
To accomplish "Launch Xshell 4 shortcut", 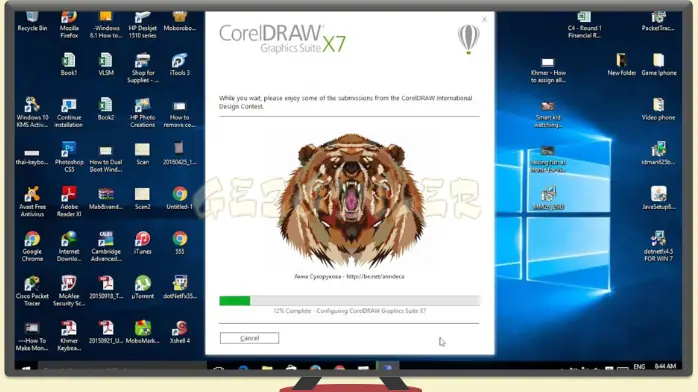I will 180,332.
